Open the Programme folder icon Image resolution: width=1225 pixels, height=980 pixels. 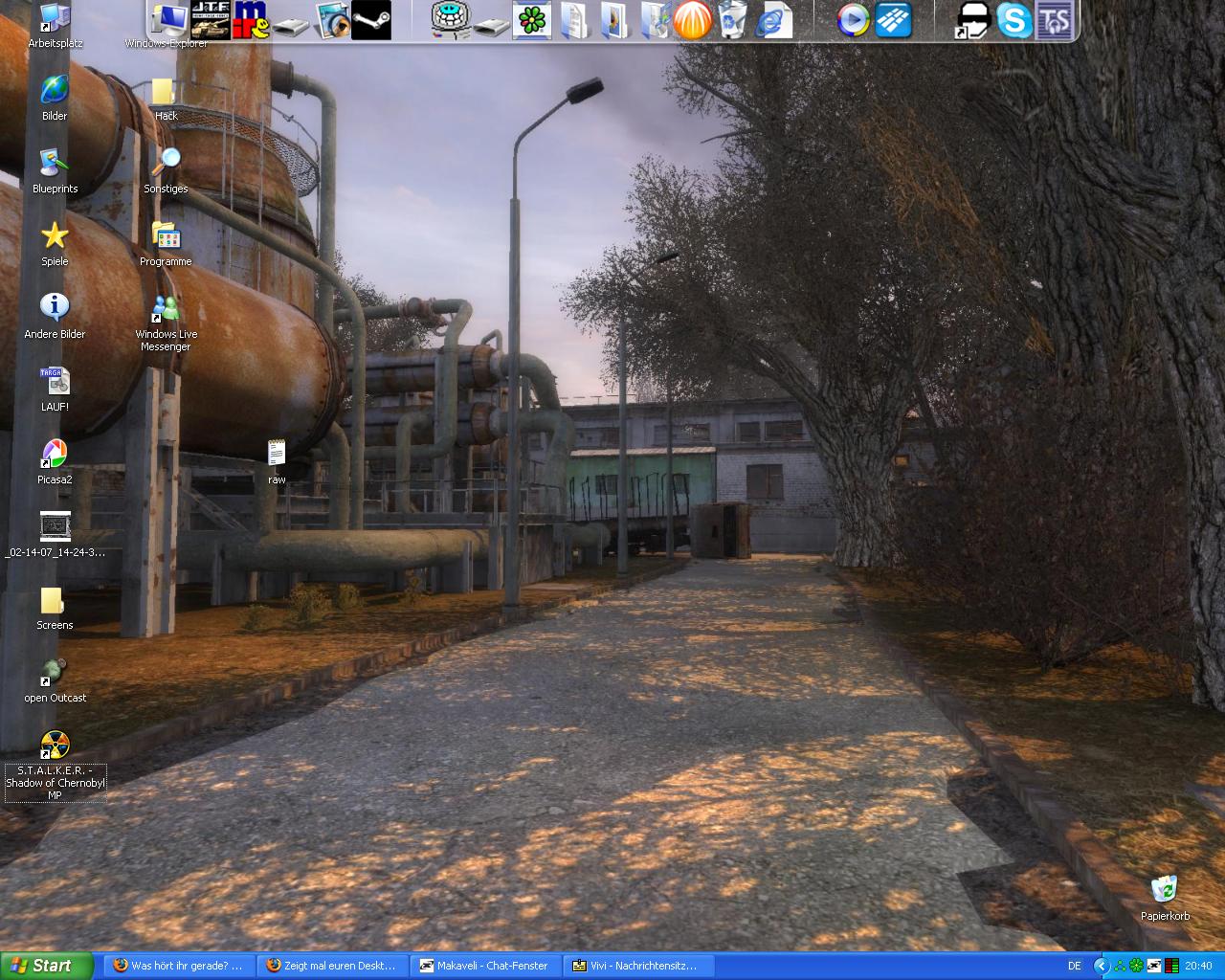click(166, 243)
